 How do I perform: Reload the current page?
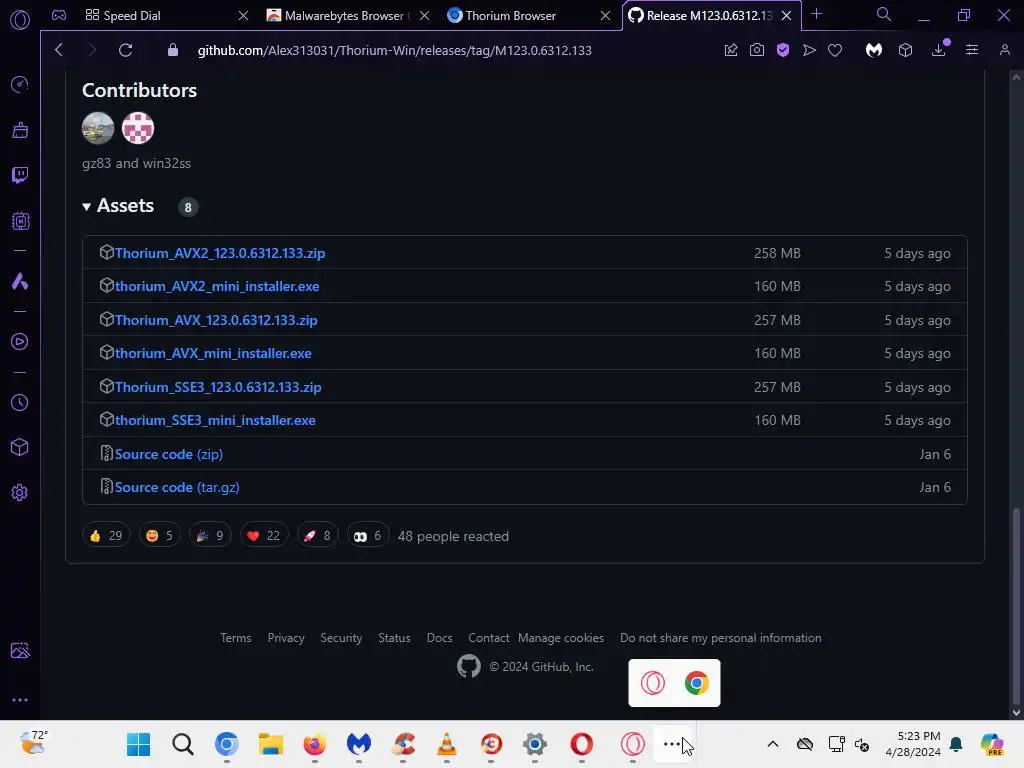[125, 50]
